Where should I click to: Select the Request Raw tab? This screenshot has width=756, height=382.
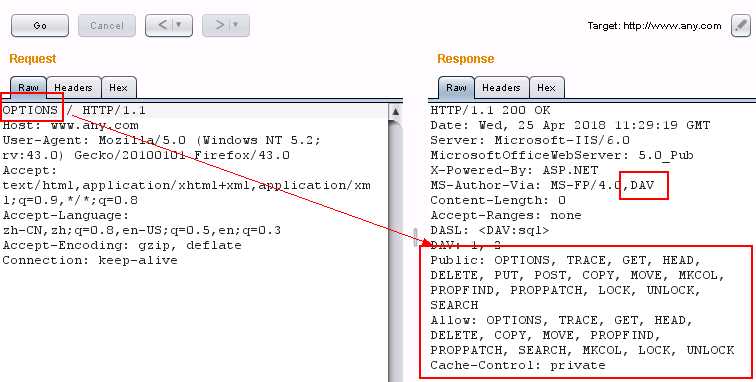pyautogui.click(x=28, y=88)
